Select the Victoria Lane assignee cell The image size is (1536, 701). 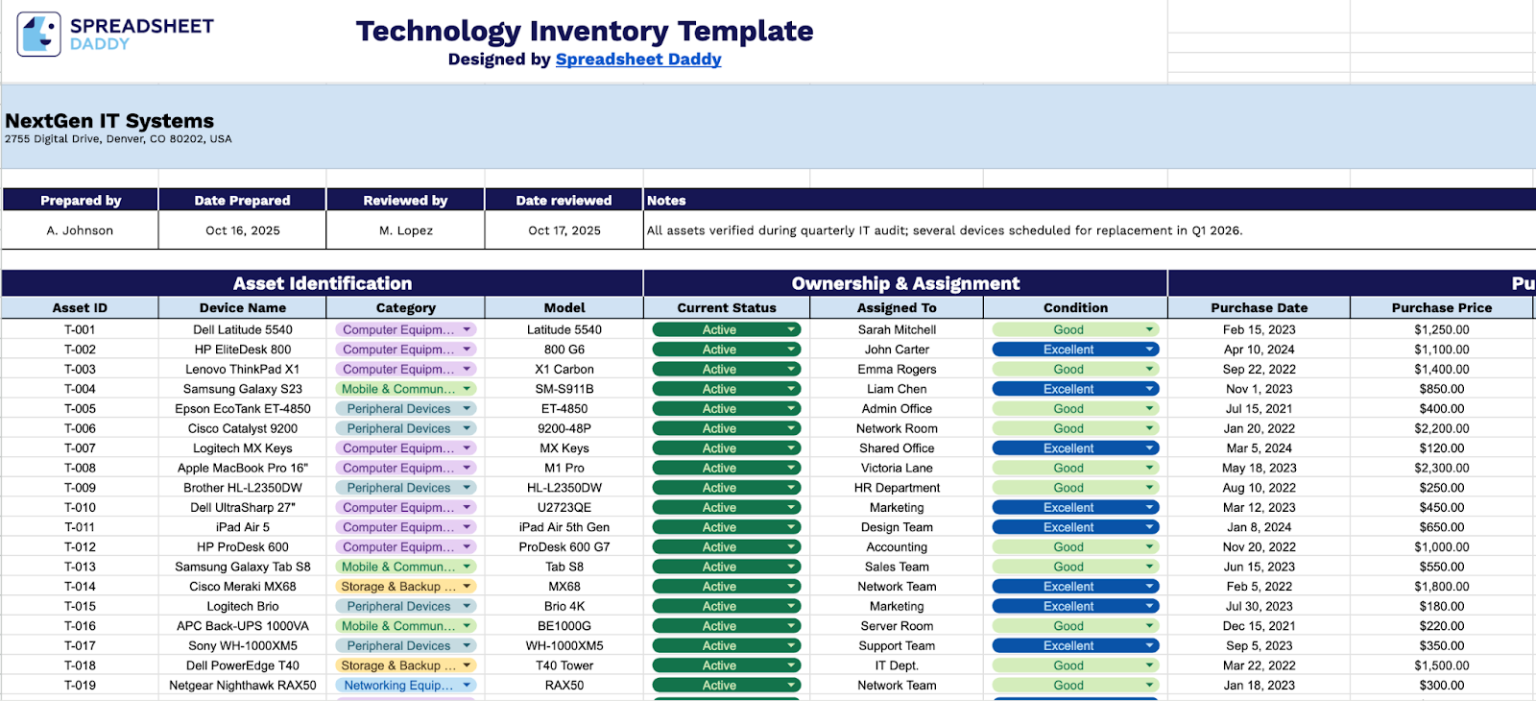click(897, 467)
